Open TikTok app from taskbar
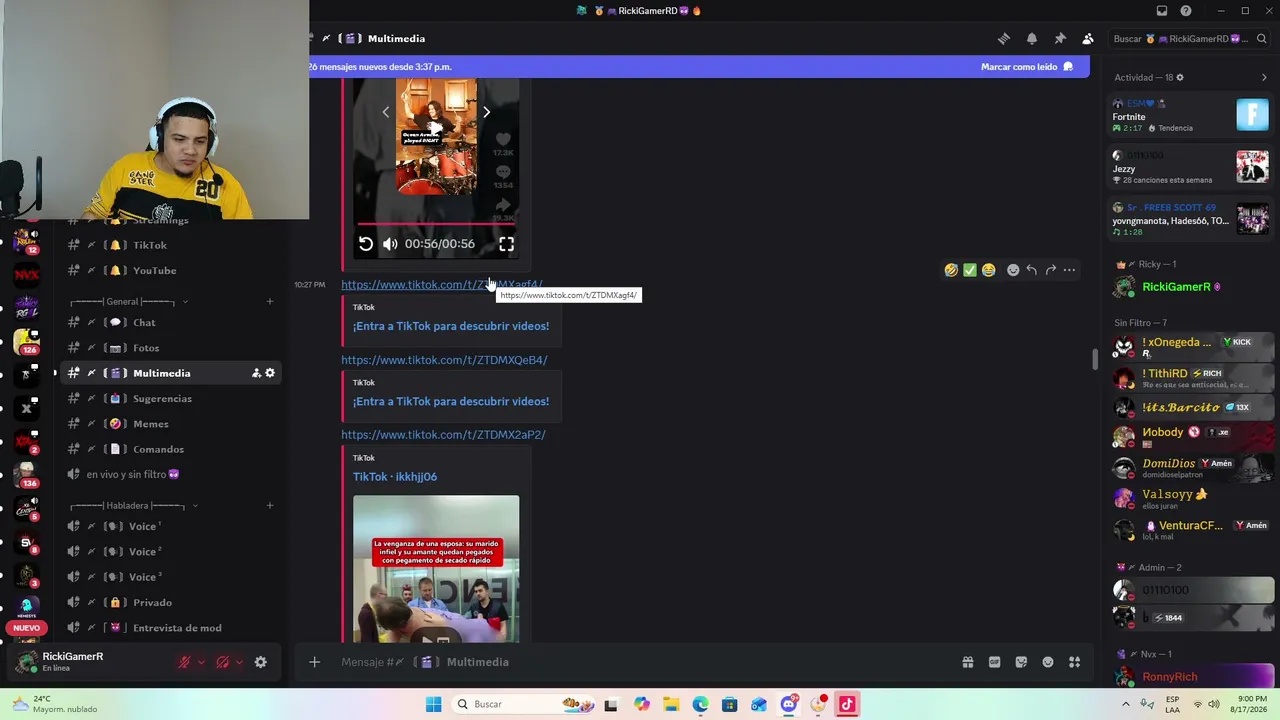Viewport: 1280px width, 720px height. (847, 705)
